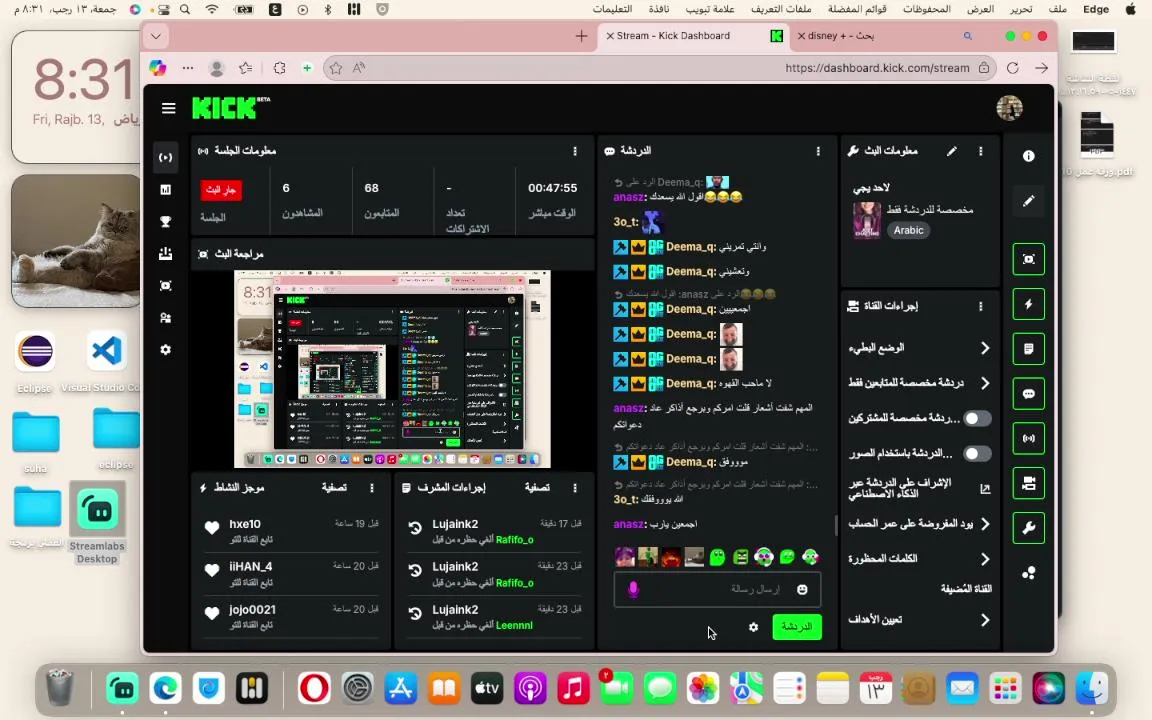Select the green headphones emote with pink eyes
1152x720 pixels.
[763, 557]
